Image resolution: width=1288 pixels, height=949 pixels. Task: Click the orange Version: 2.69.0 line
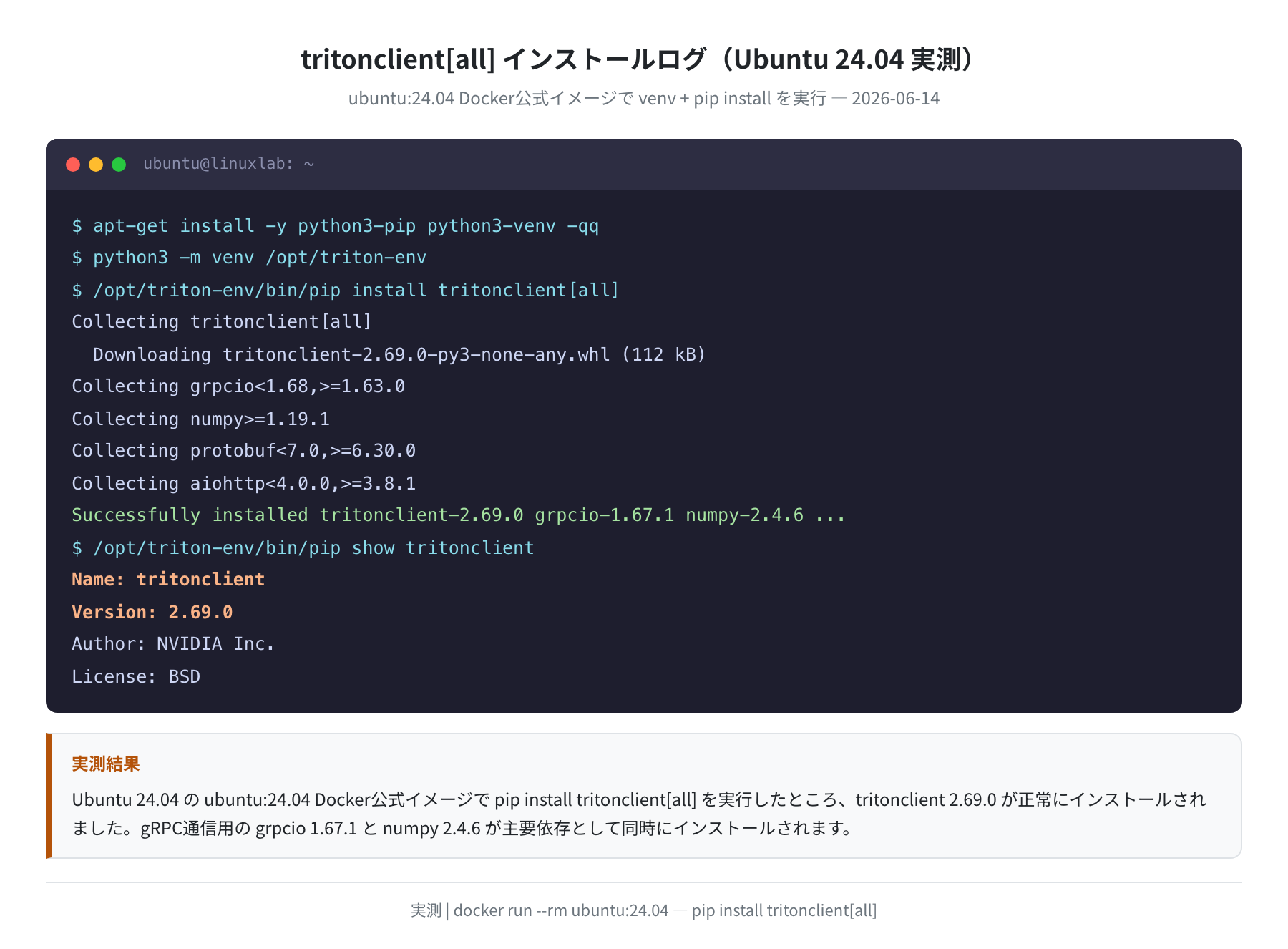(152, 612)
